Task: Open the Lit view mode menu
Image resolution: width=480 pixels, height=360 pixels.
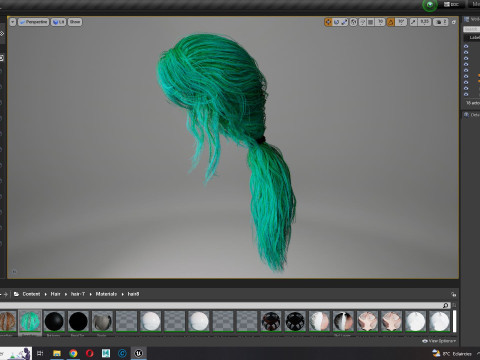Action: point(58,22)
